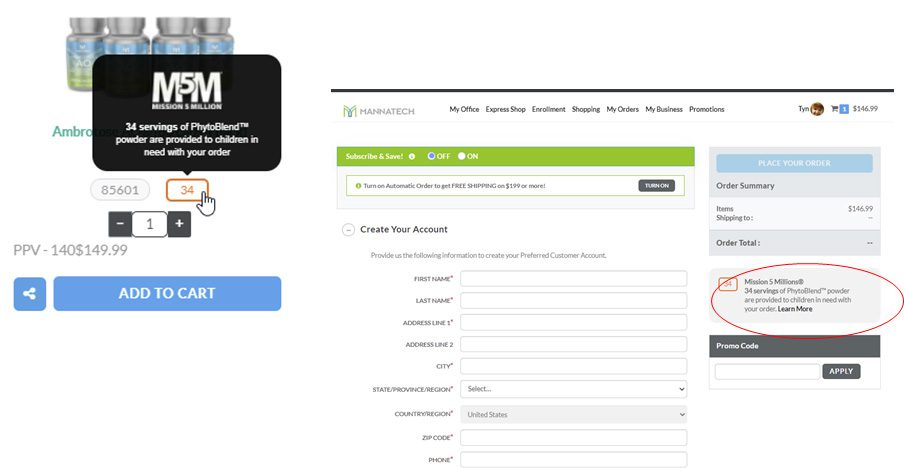Image resolution: width=904 pixels, height=468 pixels.
Task: Click the 85601 item number pill
Action: pos(120,190)
